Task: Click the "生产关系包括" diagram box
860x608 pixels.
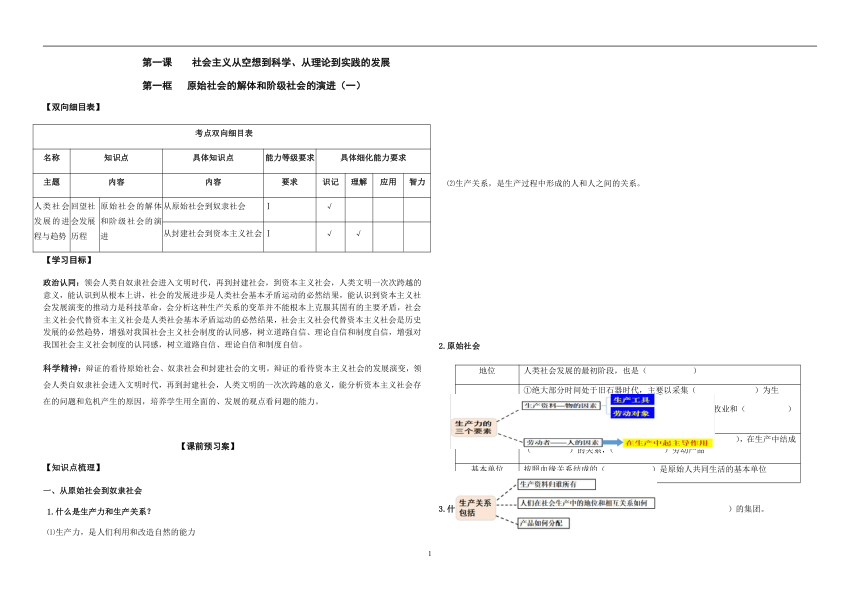Action: coord(476,508)
